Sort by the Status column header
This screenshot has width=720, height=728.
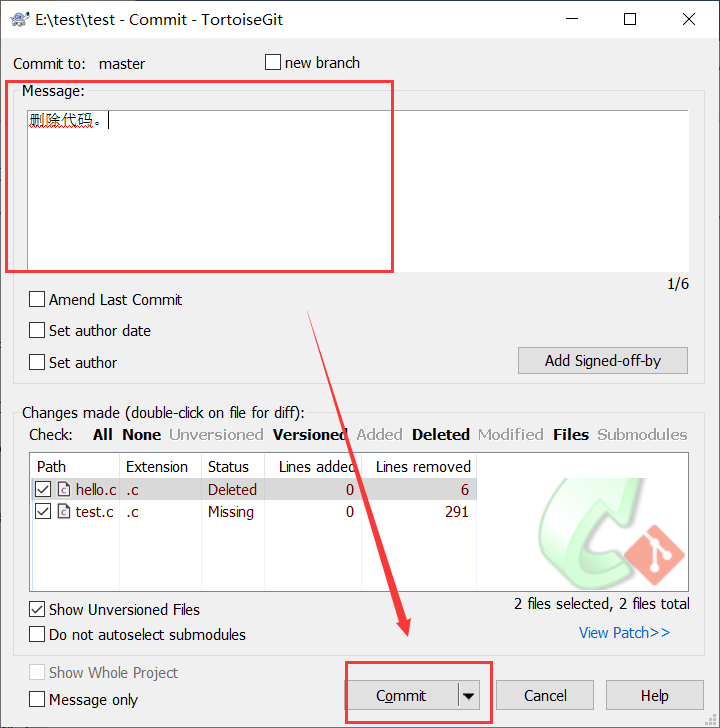tap(233, 466)
